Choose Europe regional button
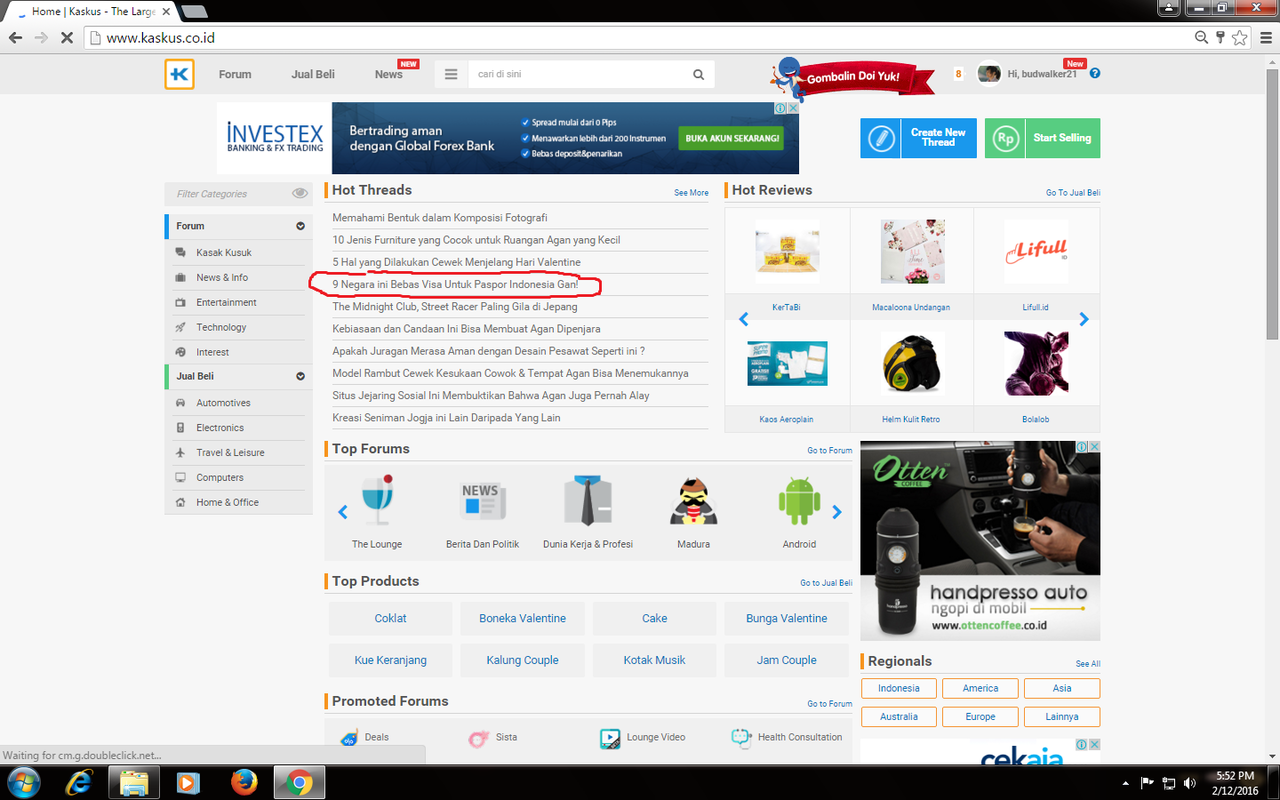The height and width of the screenshot is (800, 1280). (x=980, y=716)
